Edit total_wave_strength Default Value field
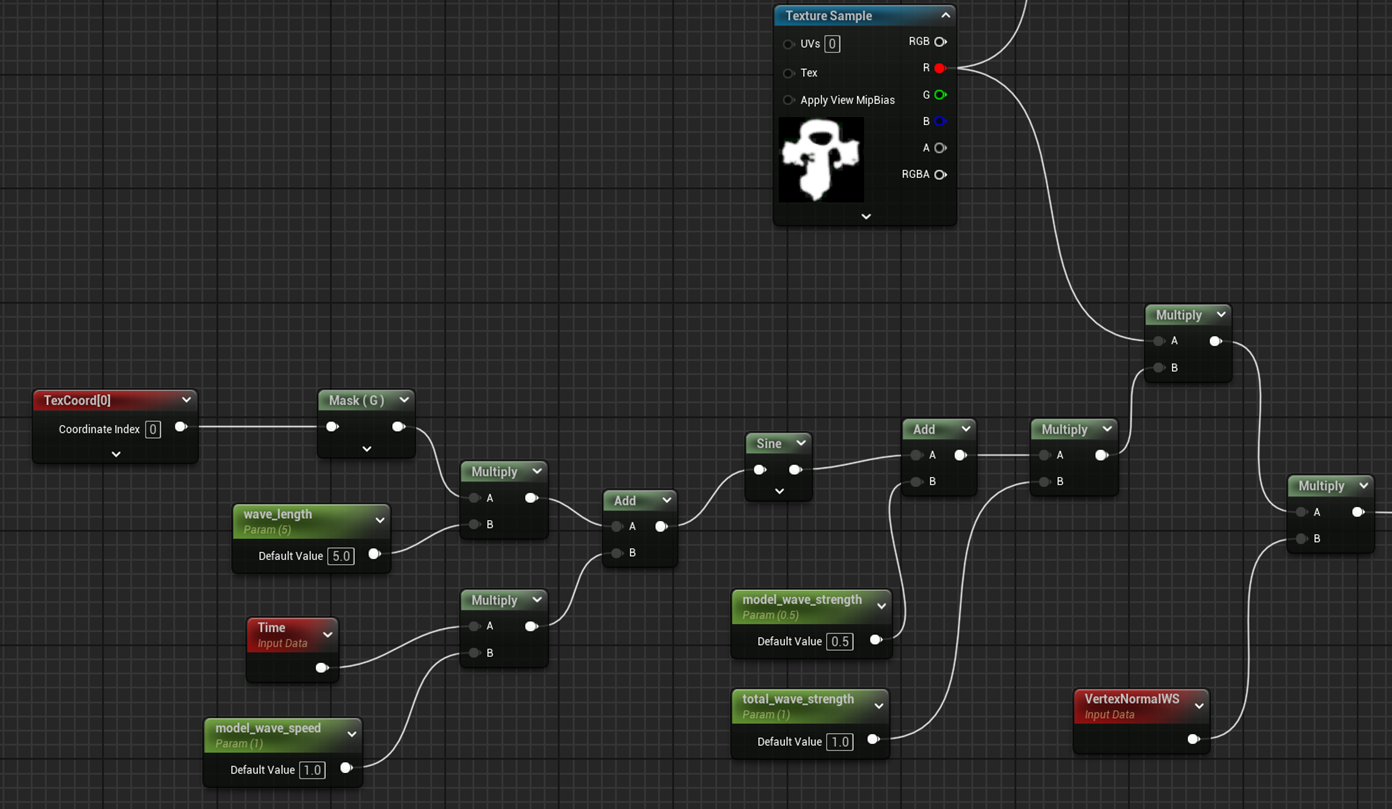 coord(840,742)
